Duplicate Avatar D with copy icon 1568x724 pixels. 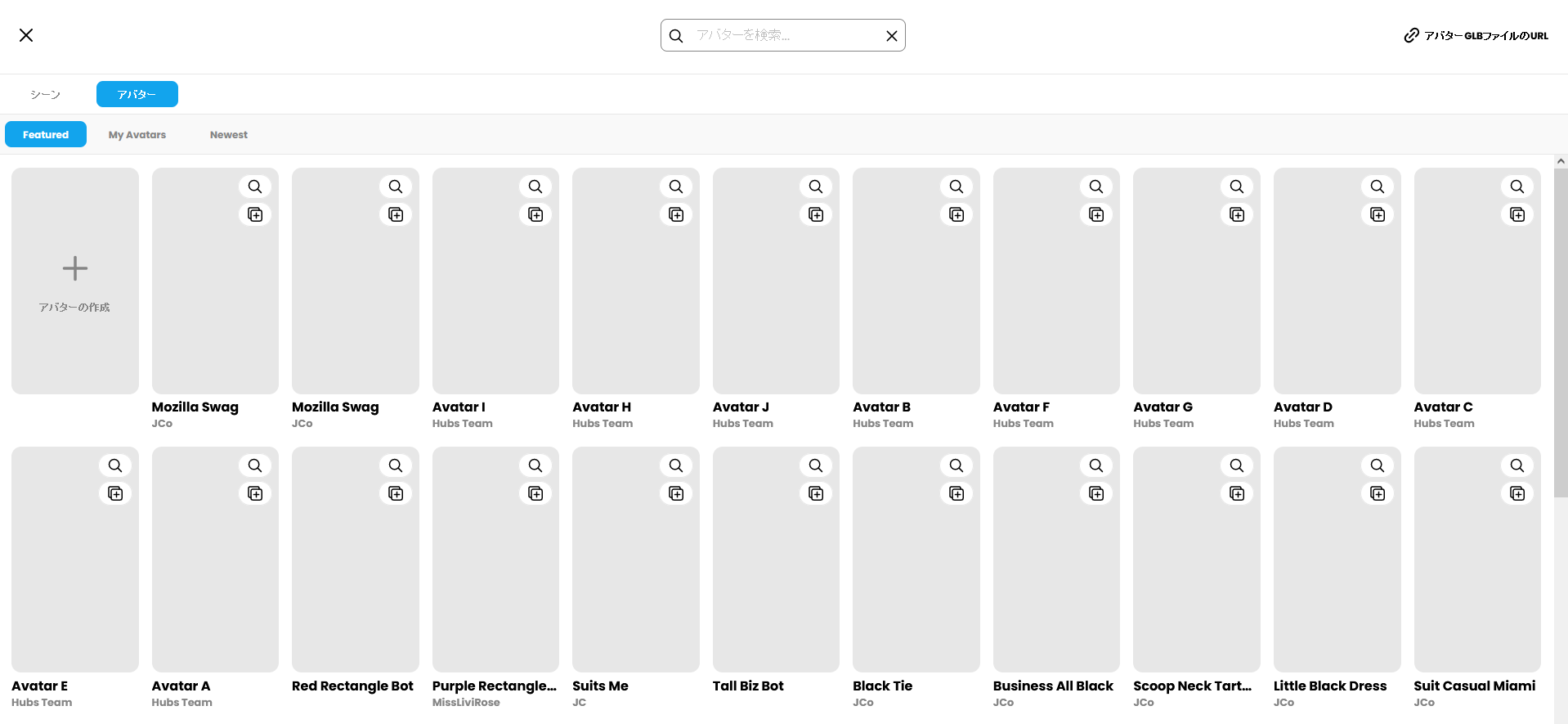[1378, 214]
